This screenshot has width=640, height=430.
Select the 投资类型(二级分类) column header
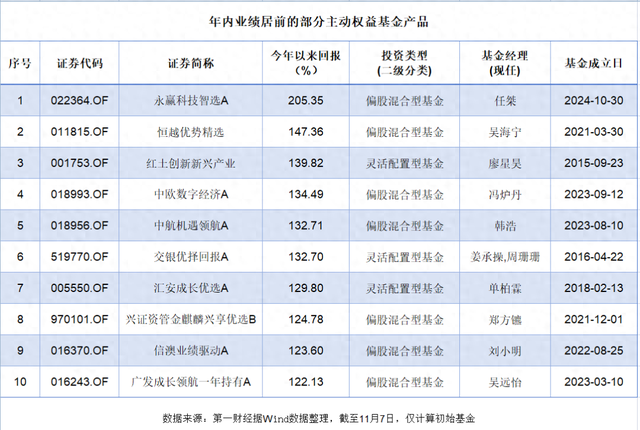coord(404,63)
